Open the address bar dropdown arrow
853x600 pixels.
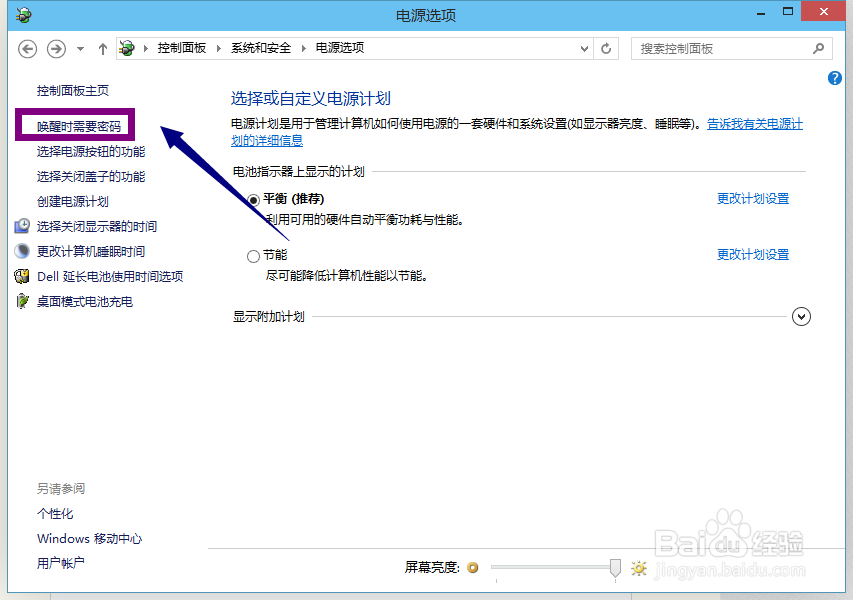582,48
